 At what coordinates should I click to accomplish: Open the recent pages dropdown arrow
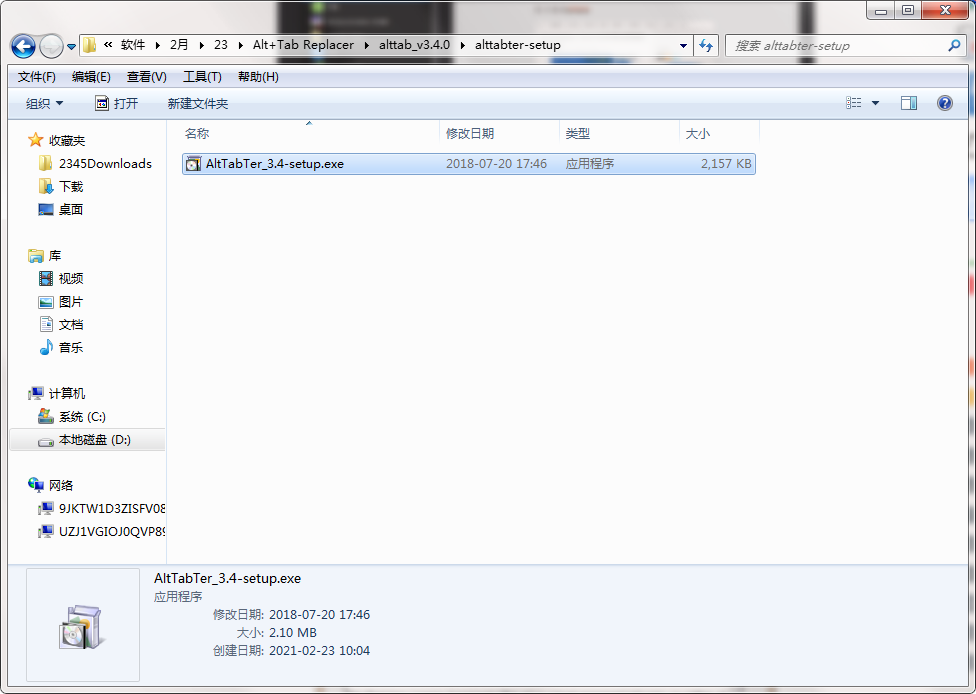point(71,47)
